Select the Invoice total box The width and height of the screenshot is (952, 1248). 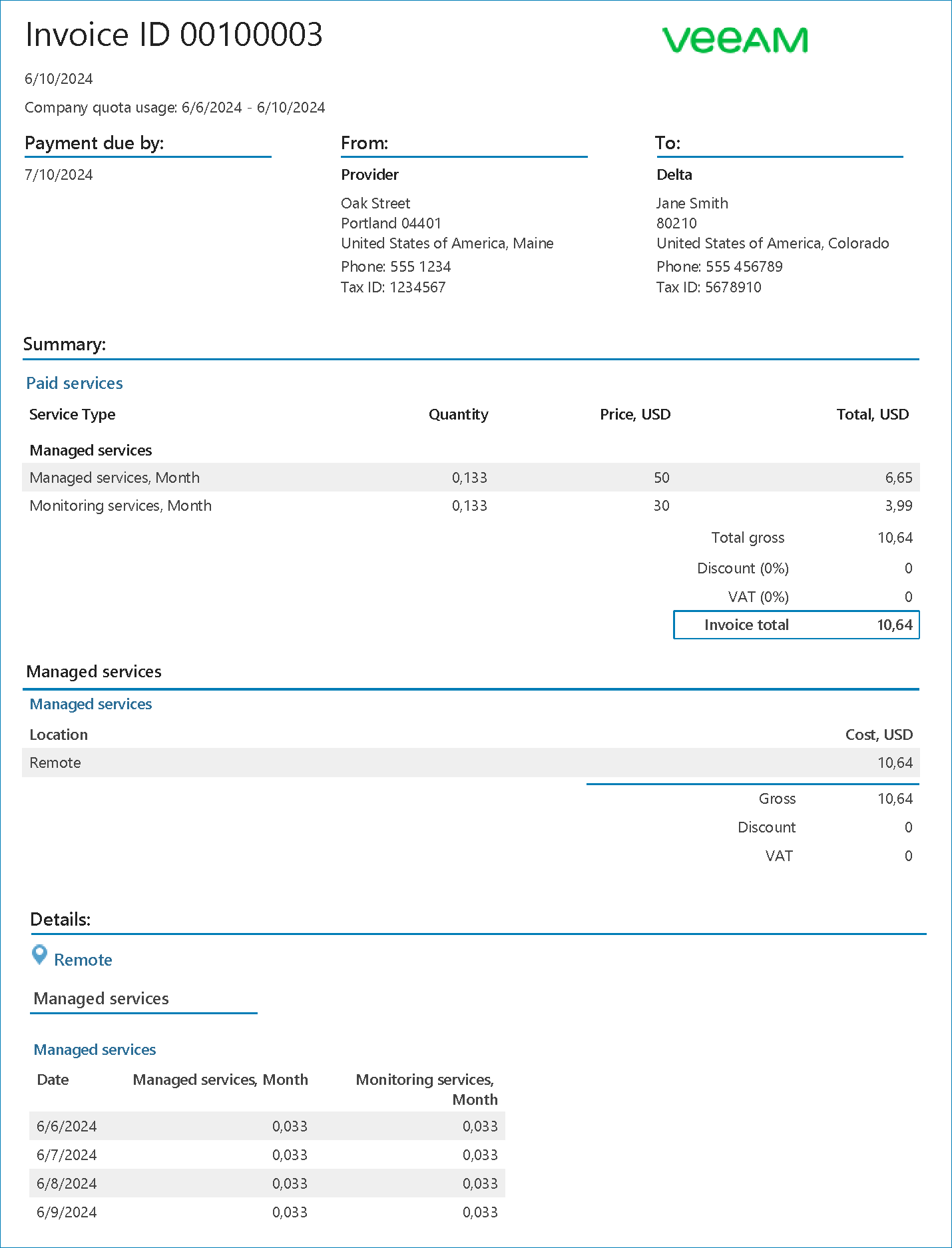coord(796,625)
